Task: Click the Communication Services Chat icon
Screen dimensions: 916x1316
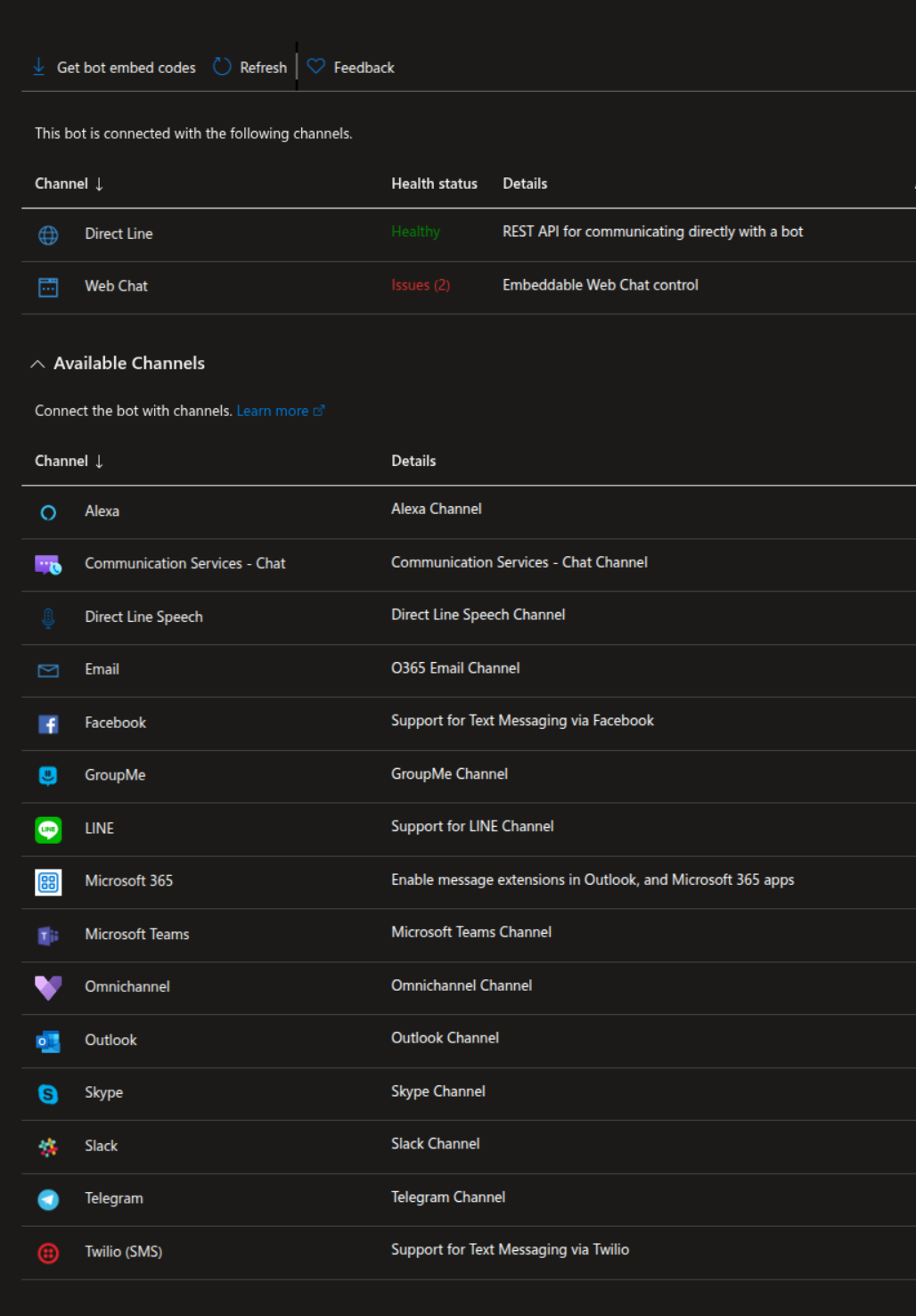Action: point(48,565)
